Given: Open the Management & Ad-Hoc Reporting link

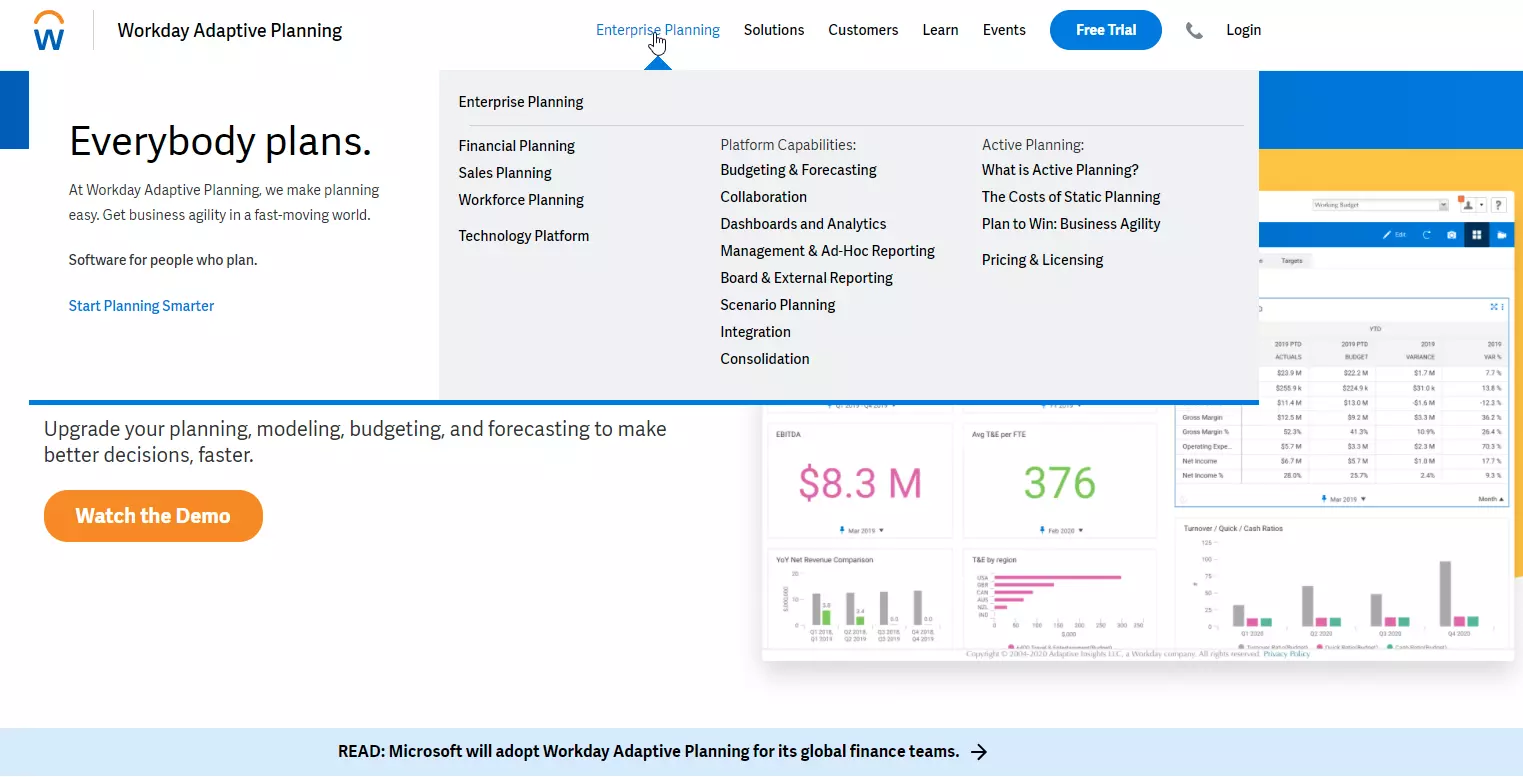Looking at the screenshot, I should 827,251.
